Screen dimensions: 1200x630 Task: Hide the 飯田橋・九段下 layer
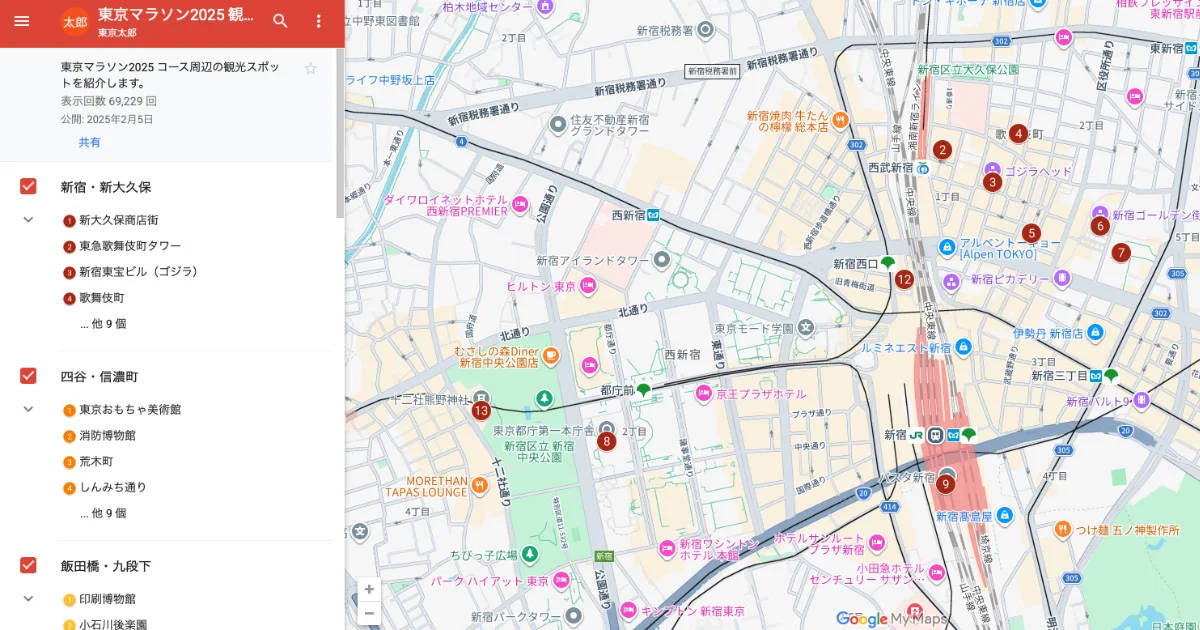coord(29,565)
